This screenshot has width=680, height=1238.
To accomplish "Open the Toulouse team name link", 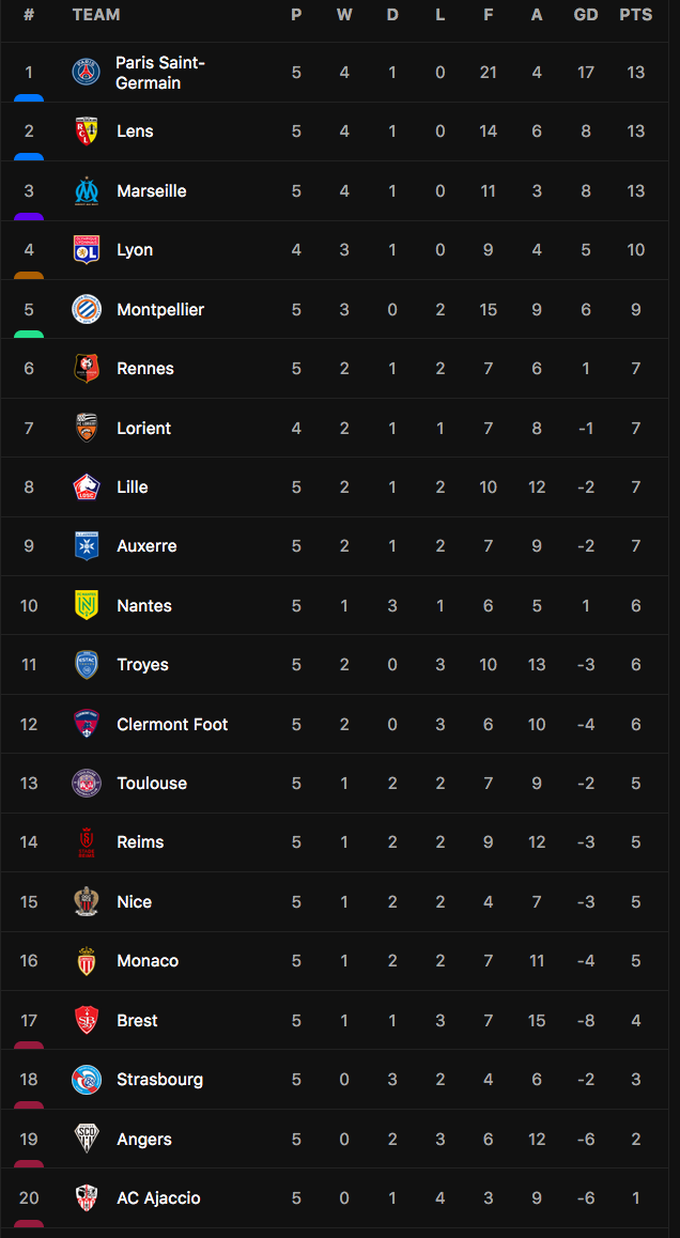I will 152,783.
